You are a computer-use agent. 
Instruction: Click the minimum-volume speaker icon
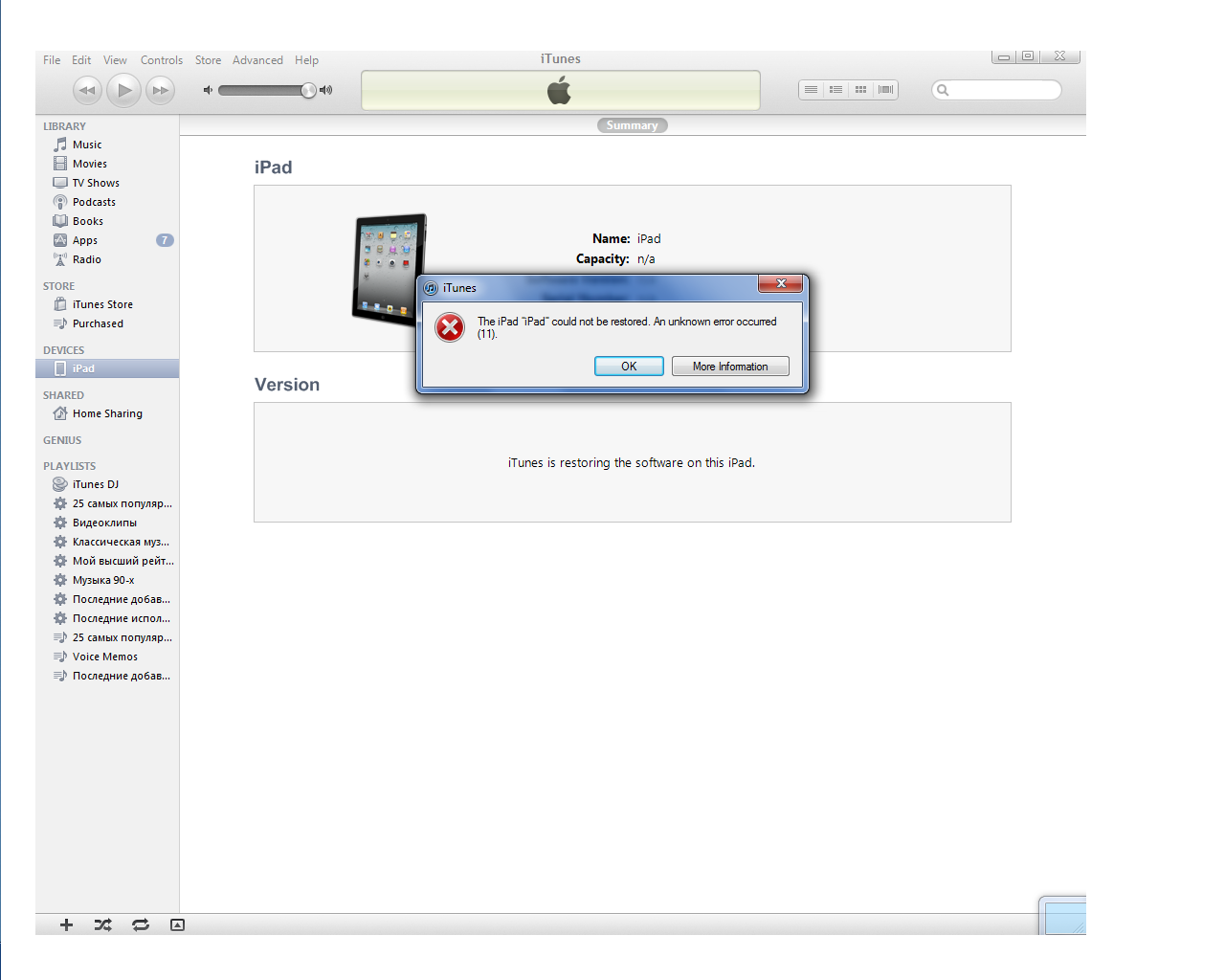click(208, 90)
